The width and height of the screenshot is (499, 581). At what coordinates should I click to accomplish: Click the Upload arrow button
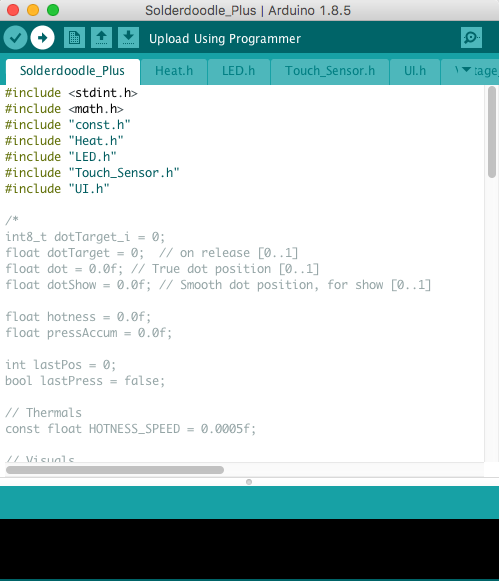(x=43, y=38)
